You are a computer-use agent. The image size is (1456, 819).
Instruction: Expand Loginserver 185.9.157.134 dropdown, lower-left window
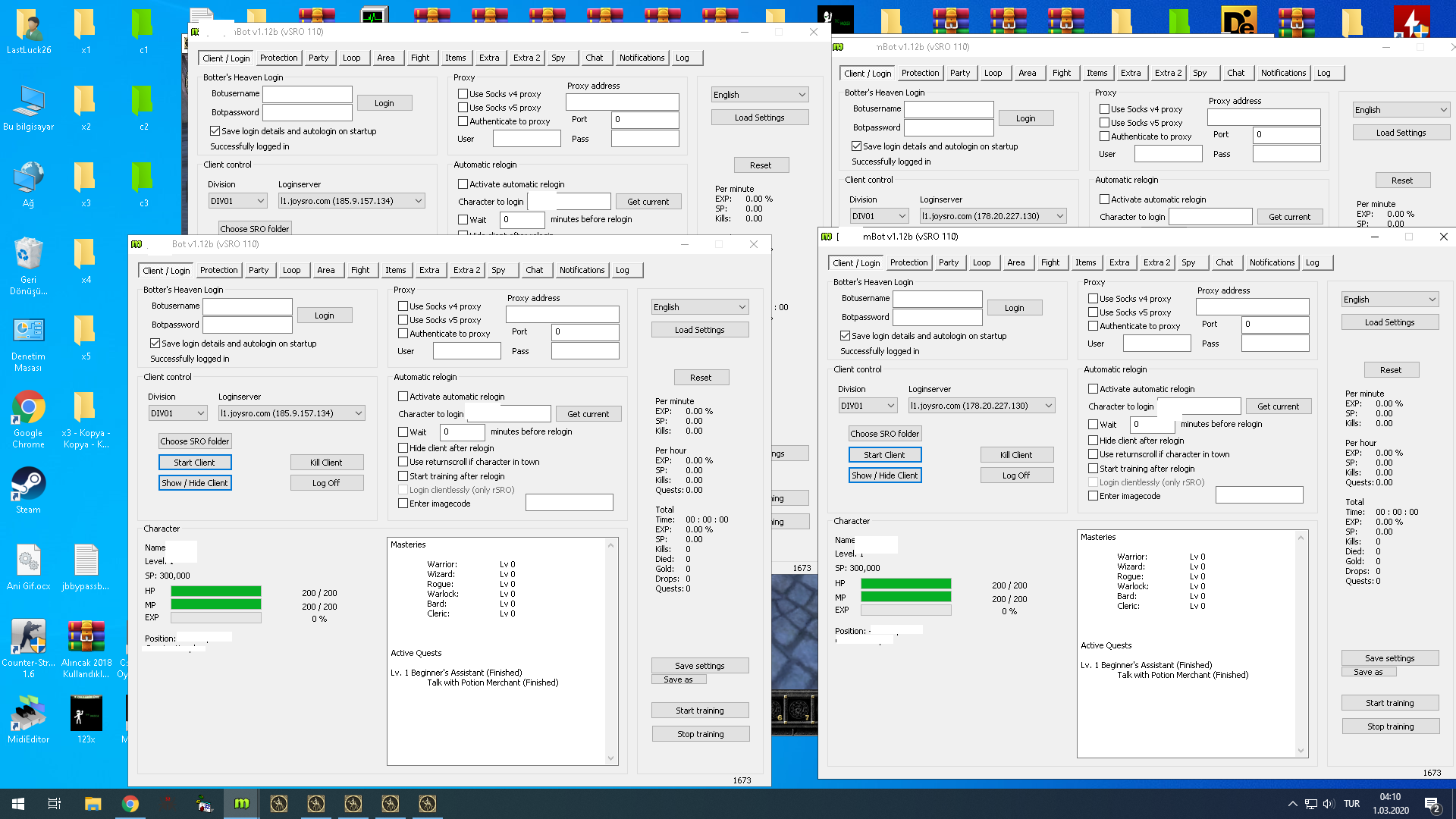pyautogui.click(x=292, y=413)
